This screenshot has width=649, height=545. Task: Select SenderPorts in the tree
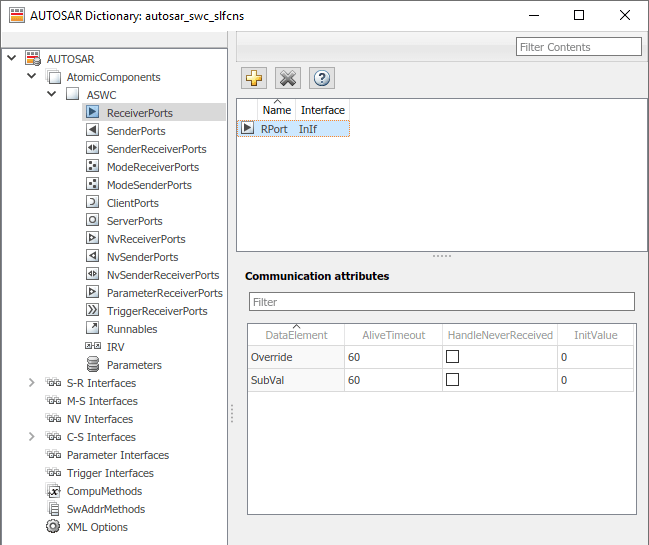click(x=136, y=131)
